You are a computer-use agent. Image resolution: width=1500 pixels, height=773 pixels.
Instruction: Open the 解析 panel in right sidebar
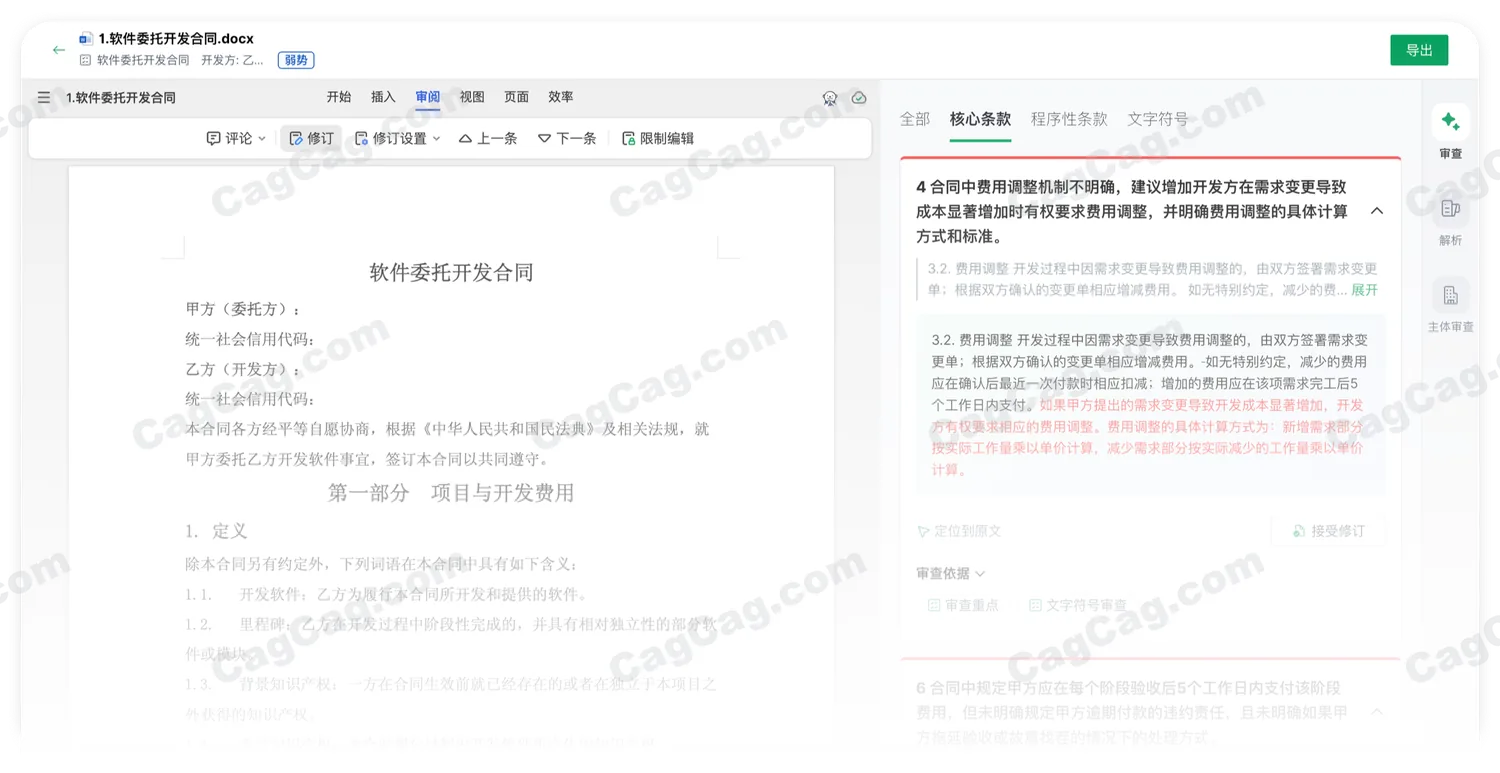1450,219
